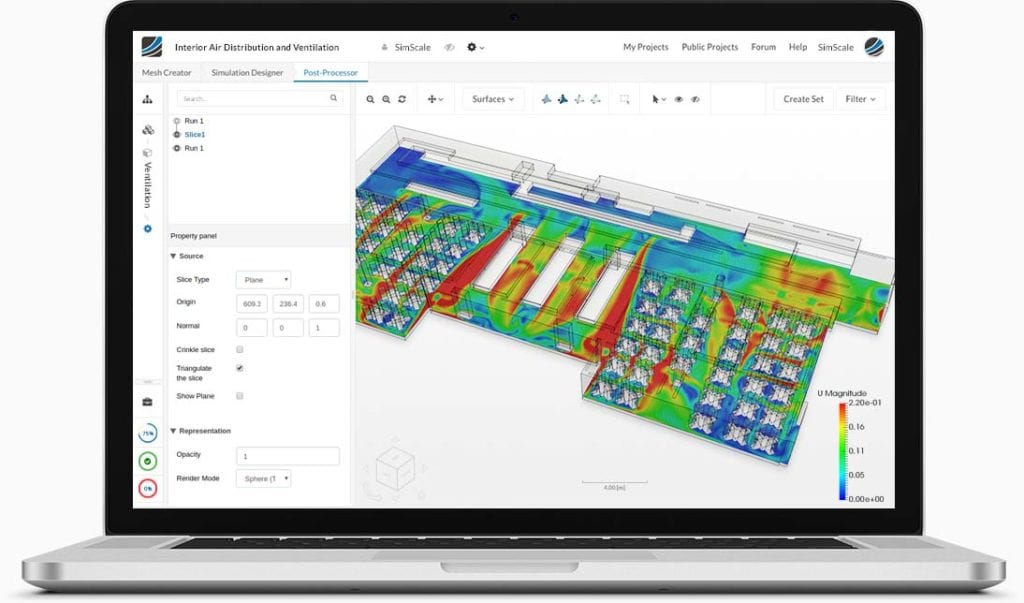Viewport: 1024px width, 603px height.
Task: Click the U Magnitude color legend
Action: click(843, 445)
